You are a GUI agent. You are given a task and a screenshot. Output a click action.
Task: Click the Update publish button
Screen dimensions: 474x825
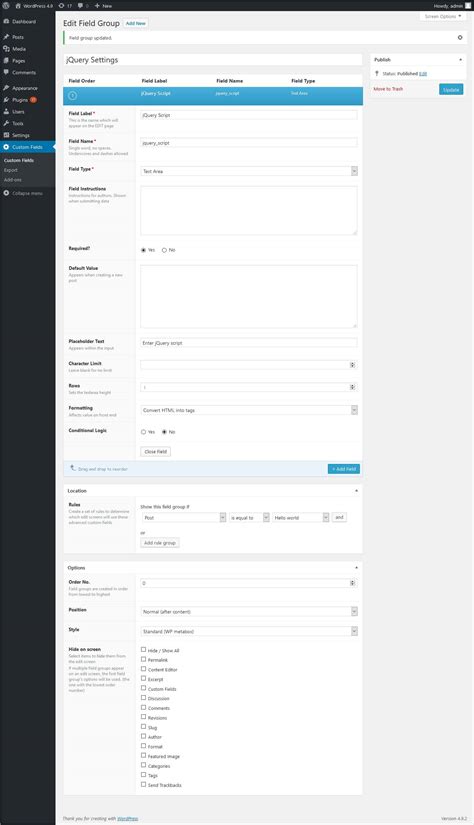(x=451, y=89)
